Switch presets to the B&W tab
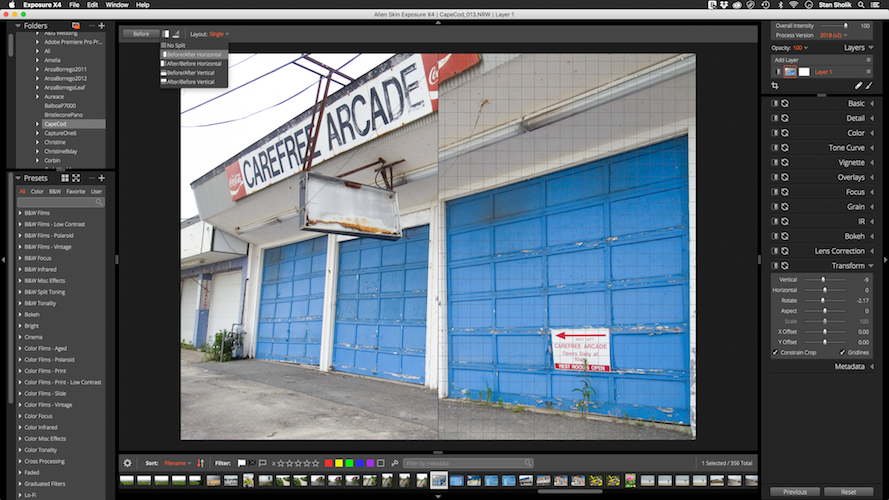Screen dimensions: 889x500 [x=55, y=192]
